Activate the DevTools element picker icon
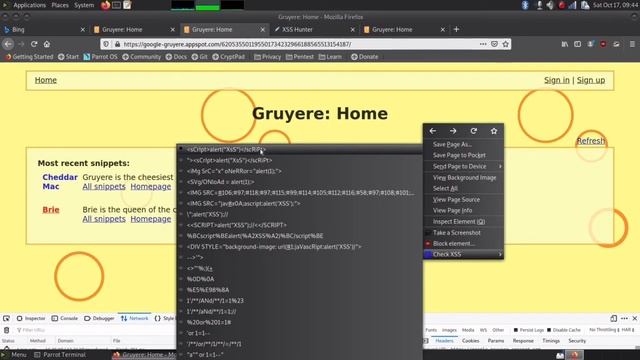Screen dimensions: 640x360 tap(6, 318)
